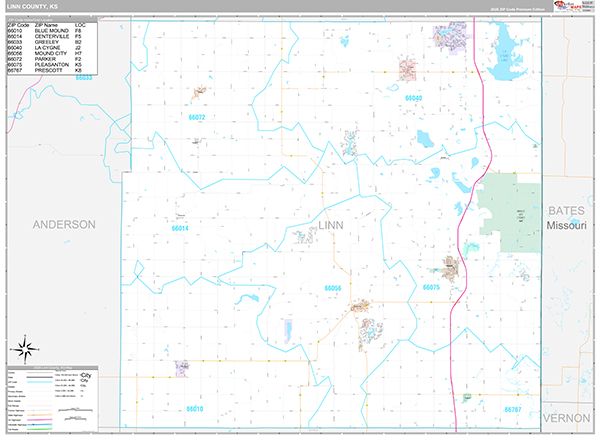The image size is (600, 435).
Task: Click the Pleasanton city area near 66075
Action: 450,268
